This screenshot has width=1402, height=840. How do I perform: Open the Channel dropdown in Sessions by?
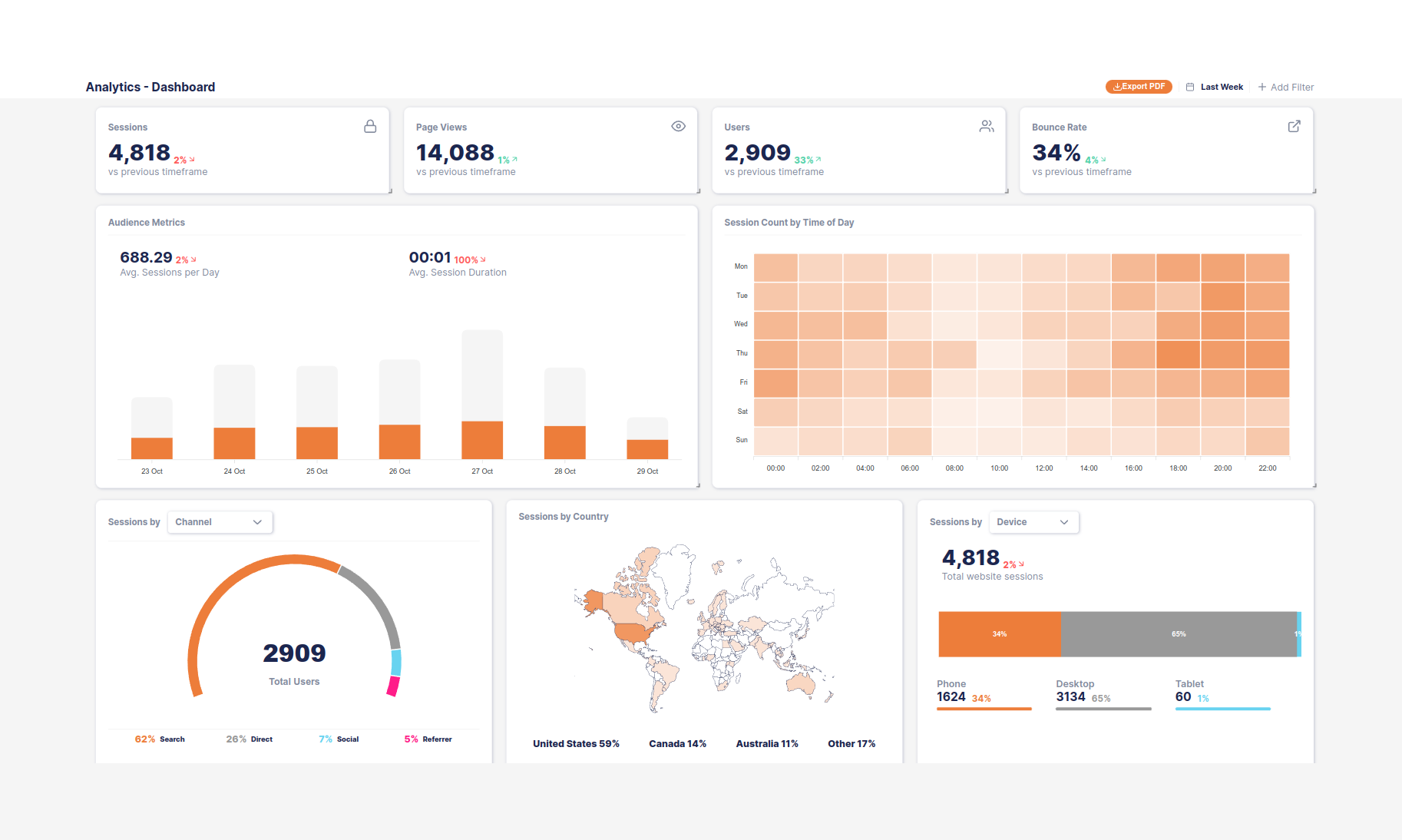click(x=220, y=522)
